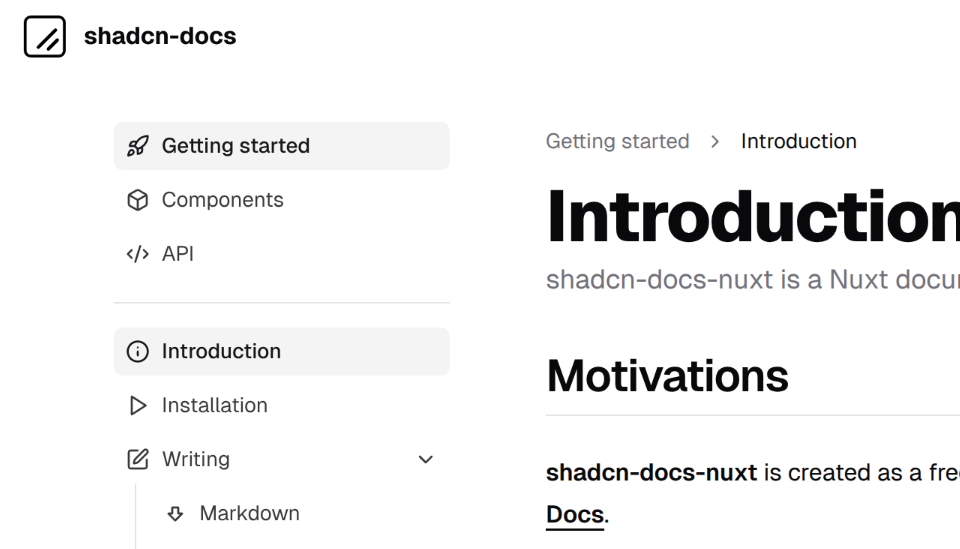960x549 pixels.
Task: Click the rocket icon beside Getting started
Action: [138, 146]
